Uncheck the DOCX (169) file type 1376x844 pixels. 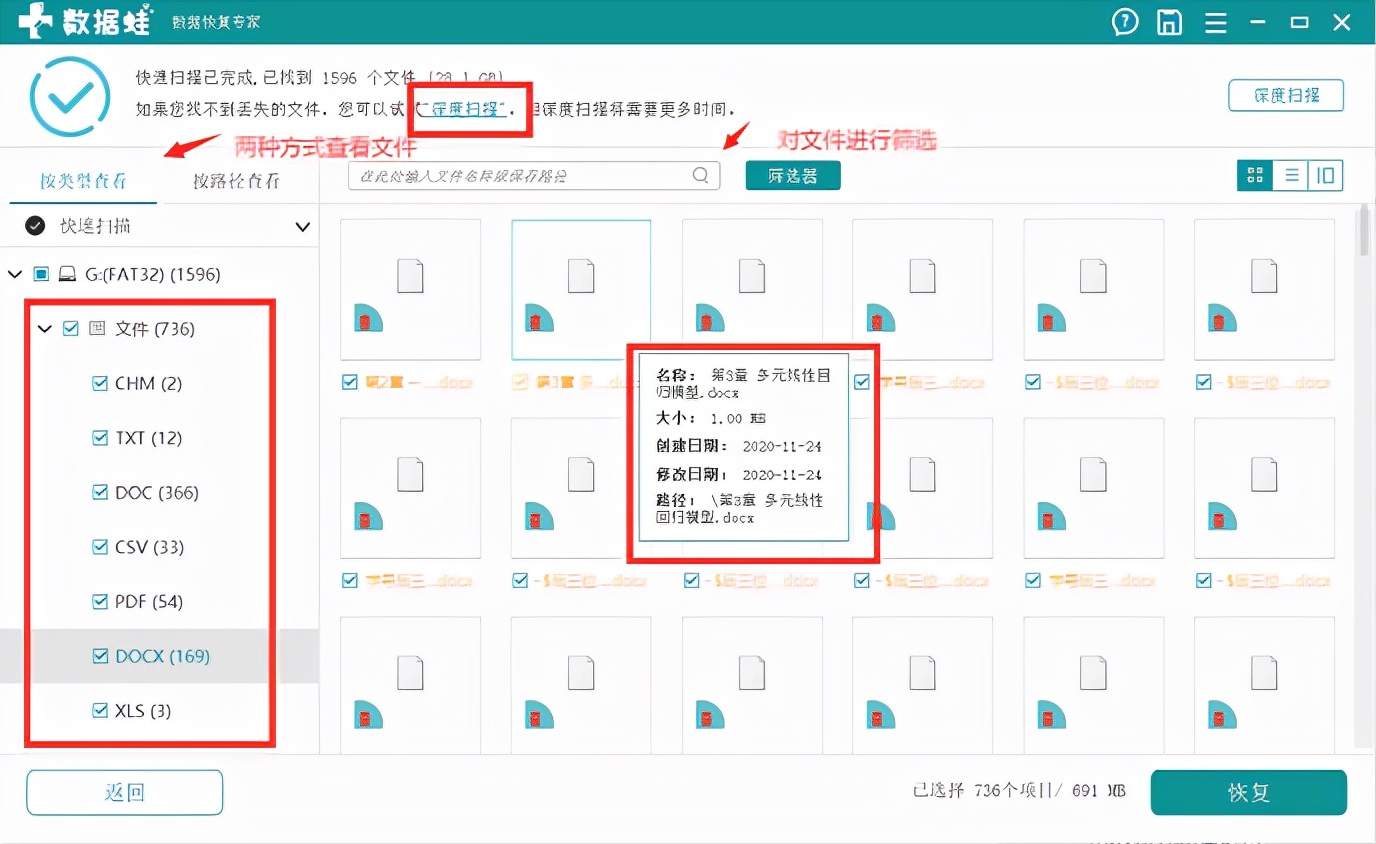[99, 656]
